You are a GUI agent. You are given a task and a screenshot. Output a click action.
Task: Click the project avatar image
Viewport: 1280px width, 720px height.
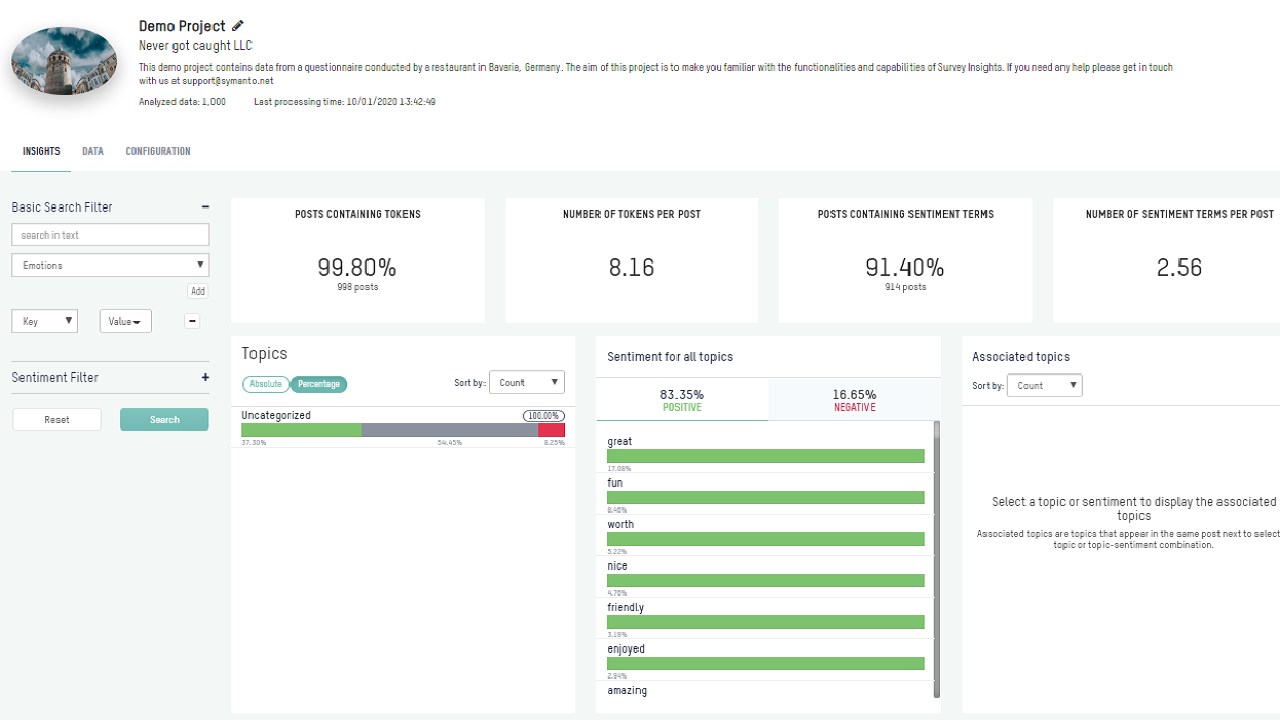64,61
